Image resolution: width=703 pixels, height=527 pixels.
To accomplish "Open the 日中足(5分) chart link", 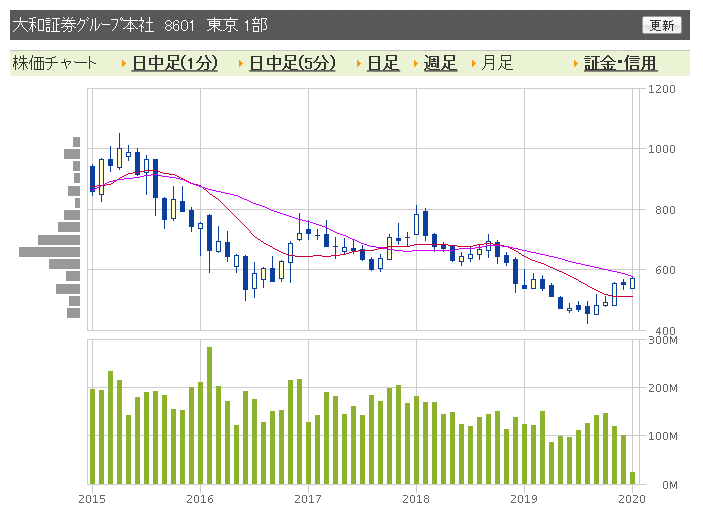I will (292, 63).
